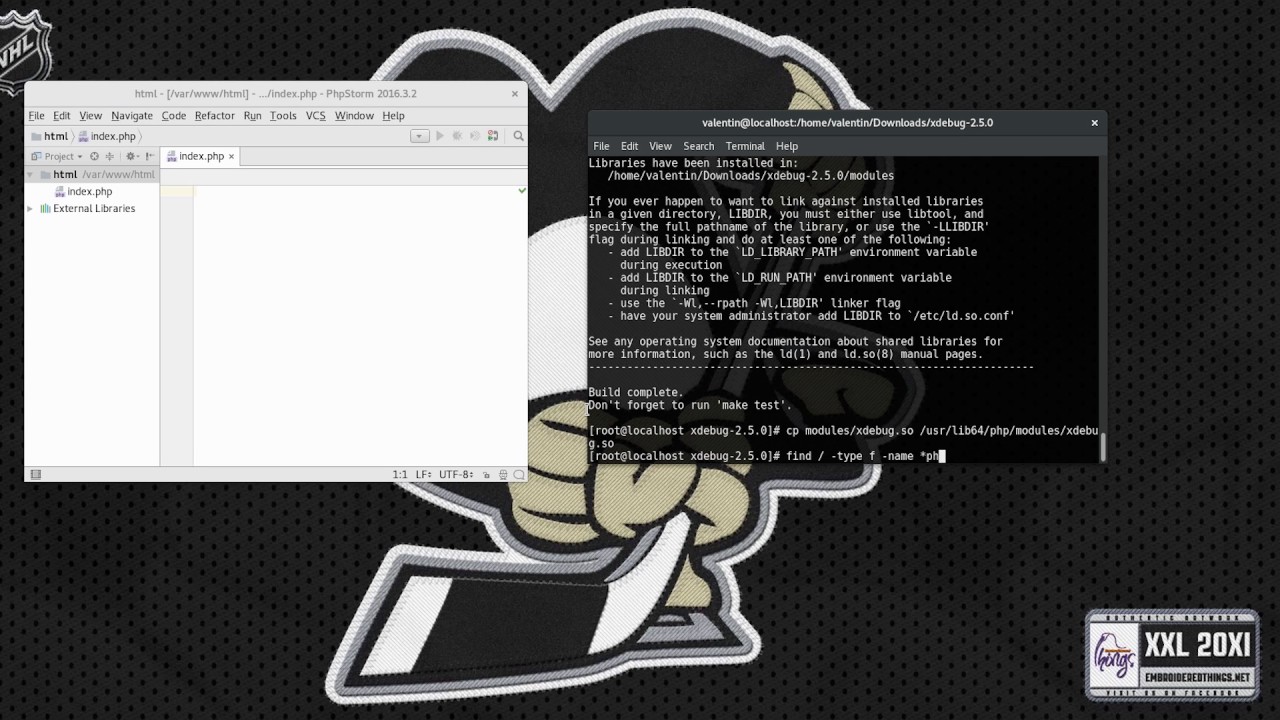This screenshot has height=720, width=1280.
Task: Open the Terminal menu in terminal window
Action: click(x=745, y=146)
